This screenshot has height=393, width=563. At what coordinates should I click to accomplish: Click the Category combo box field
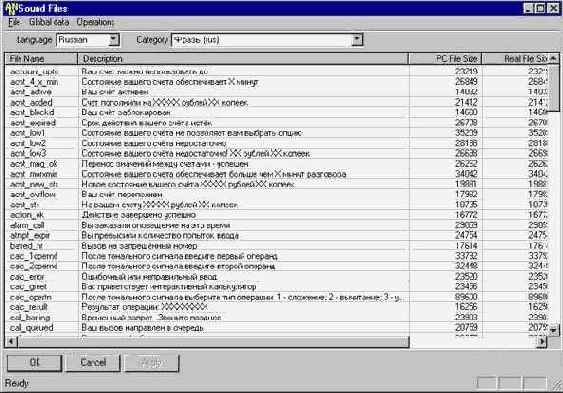tap(267, 39)
